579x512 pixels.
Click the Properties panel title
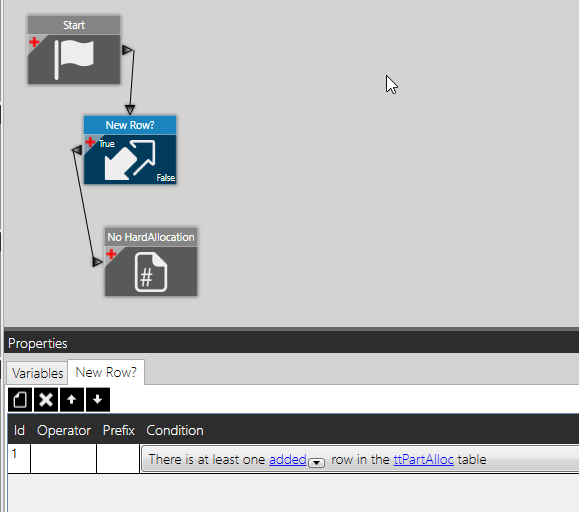coord(38,343)
